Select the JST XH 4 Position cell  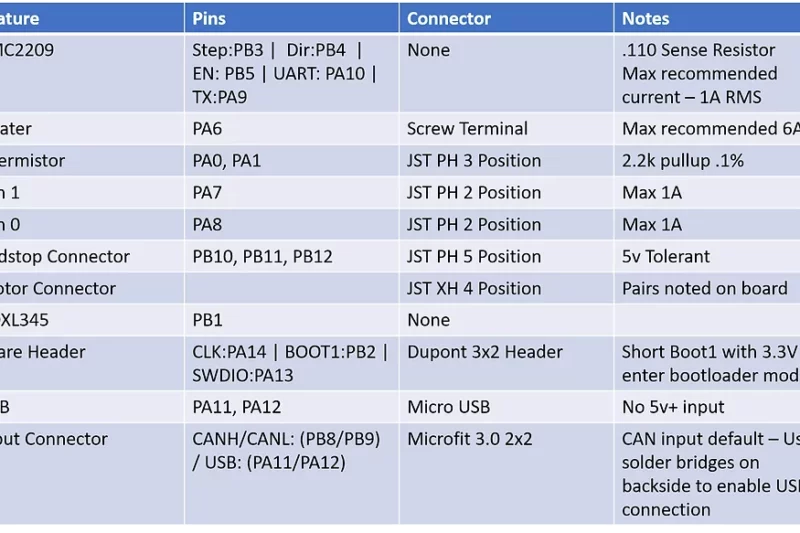(x=474, y=288)
